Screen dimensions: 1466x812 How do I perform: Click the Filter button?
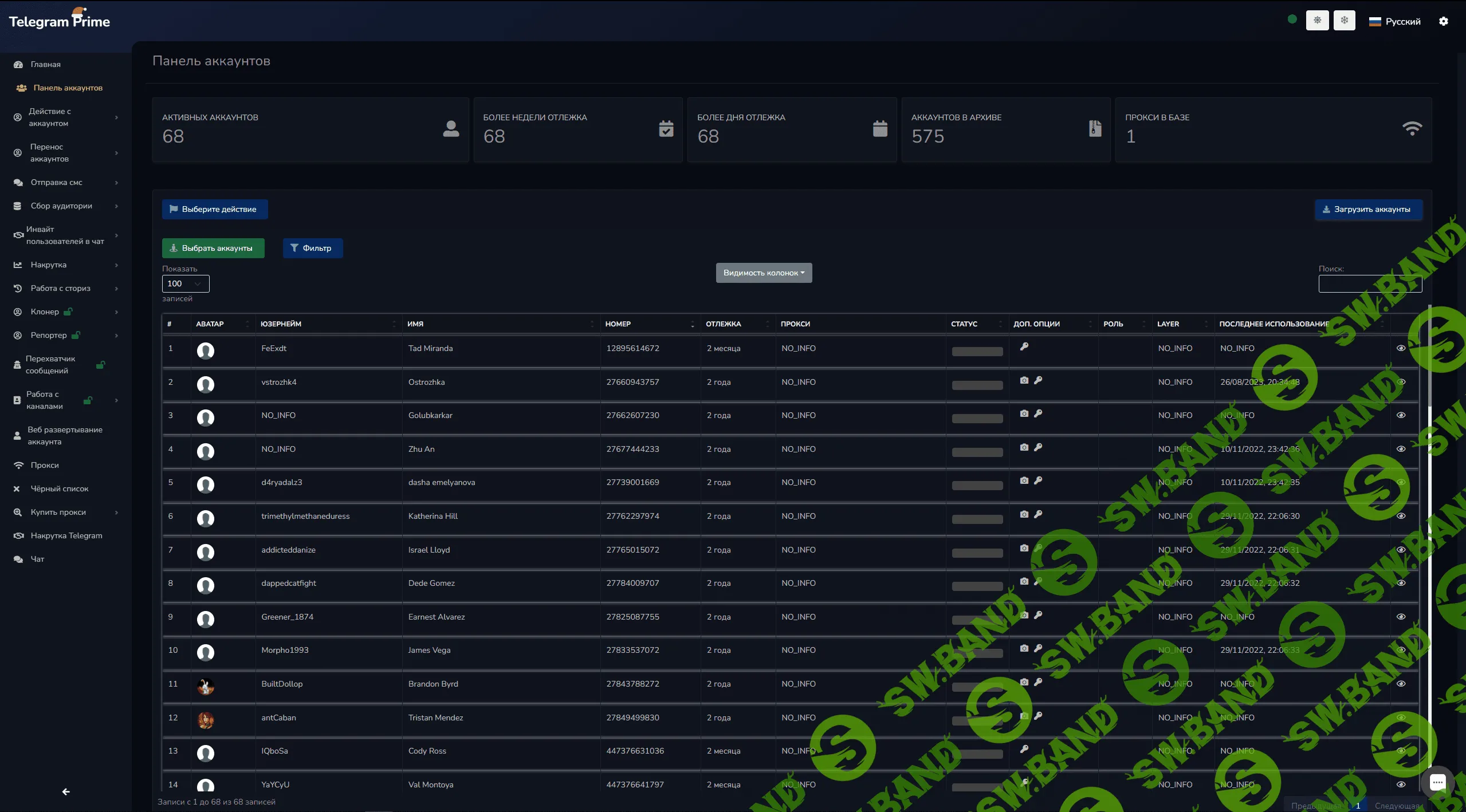(x=312, y=248)
